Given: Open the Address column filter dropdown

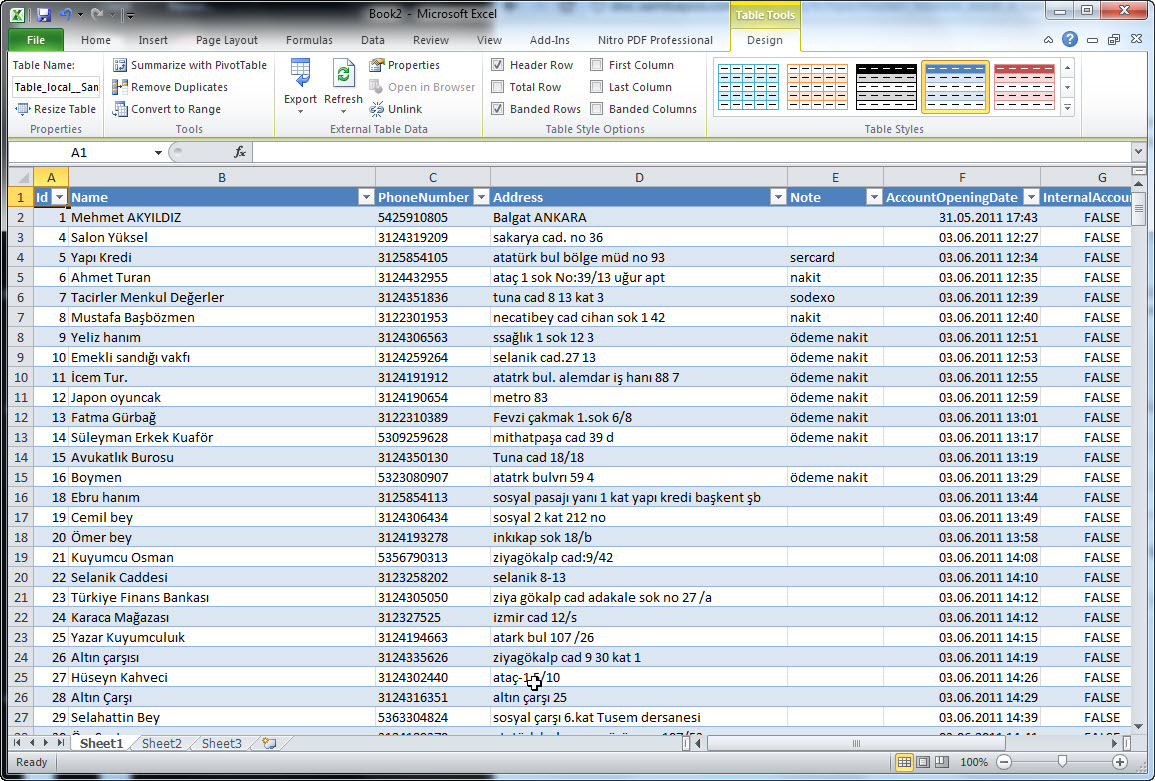Looking at the screenshot, I should click(x=777, y=198).
